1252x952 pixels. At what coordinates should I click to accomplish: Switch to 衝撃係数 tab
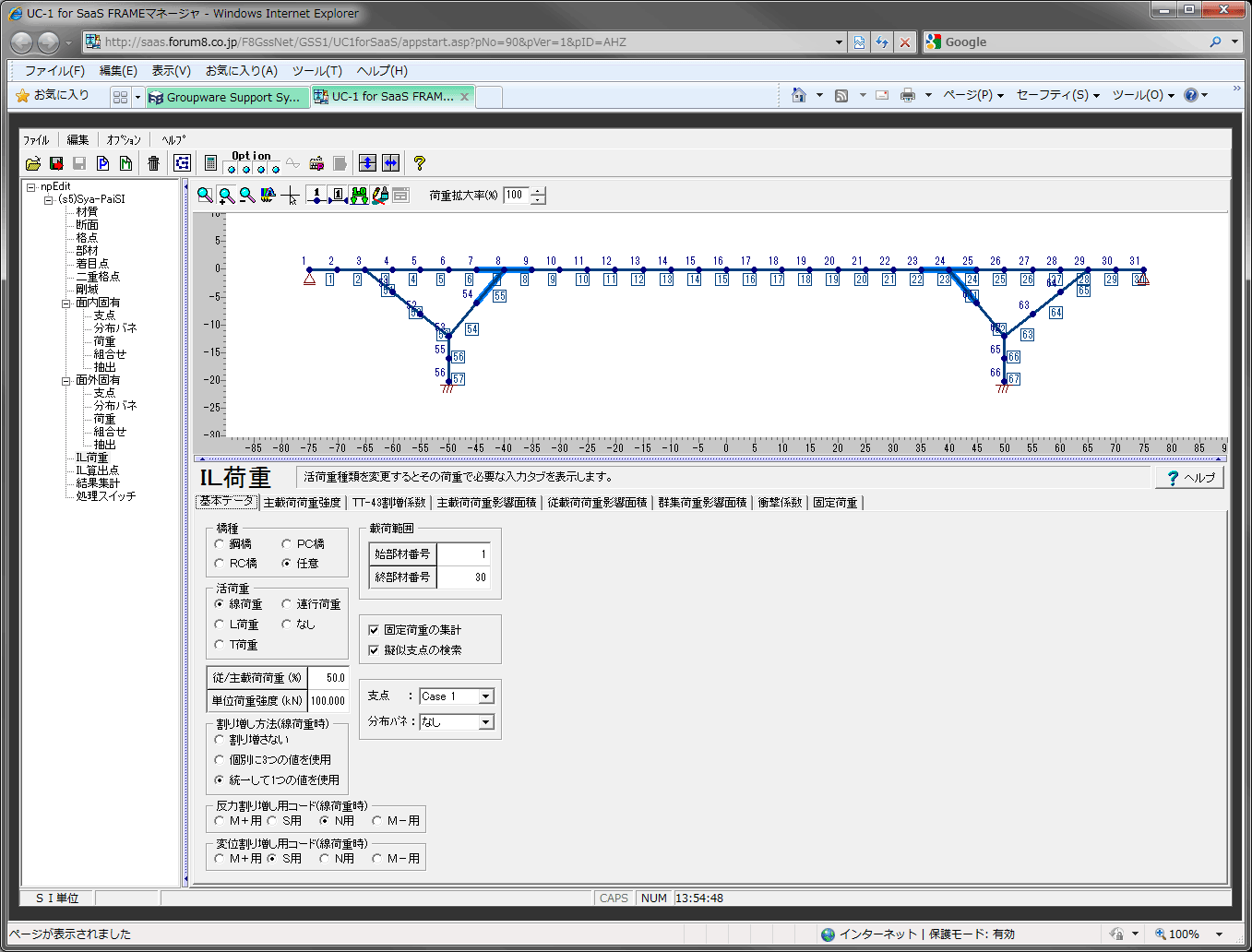(x=781, y=503)
